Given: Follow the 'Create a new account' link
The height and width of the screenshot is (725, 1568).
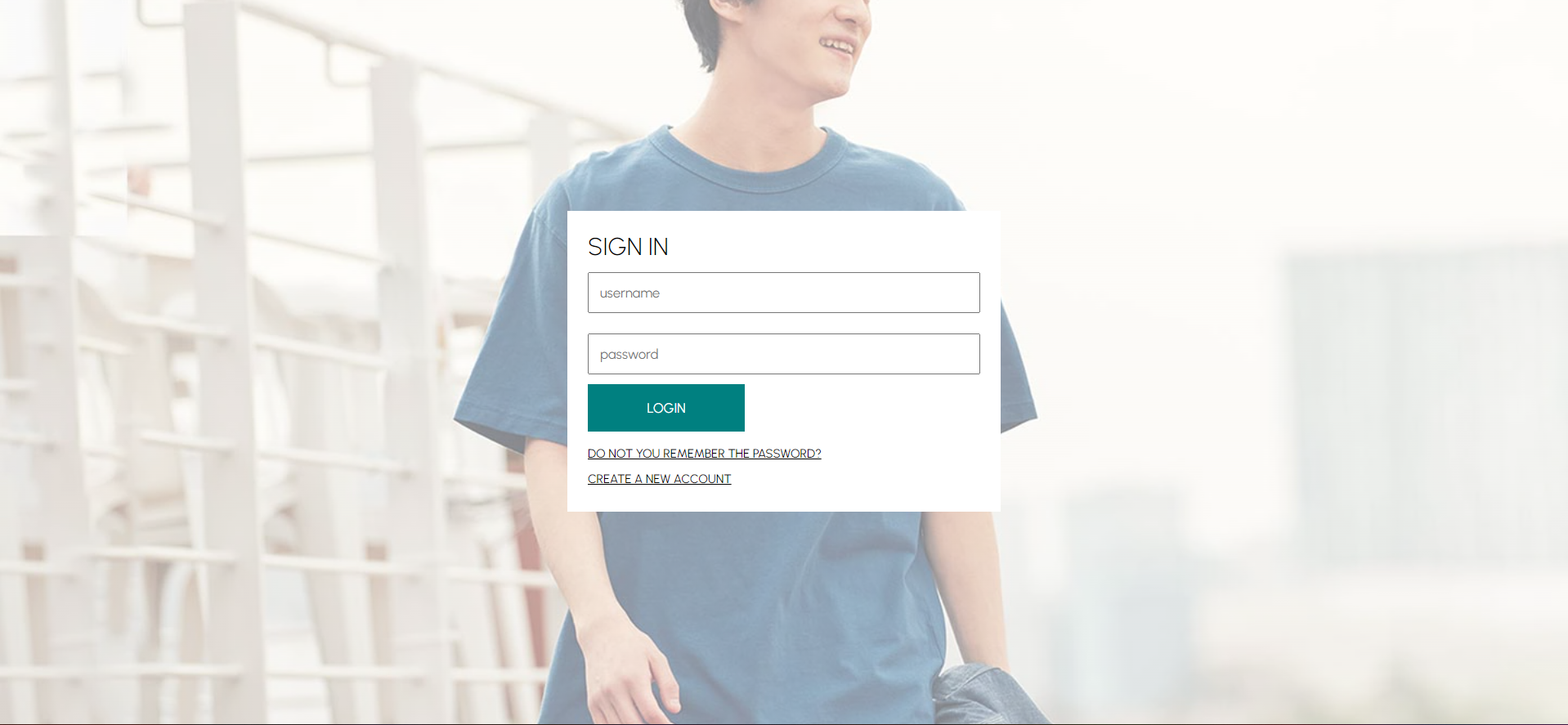Looking at the screenshot, I should point(659,479).
